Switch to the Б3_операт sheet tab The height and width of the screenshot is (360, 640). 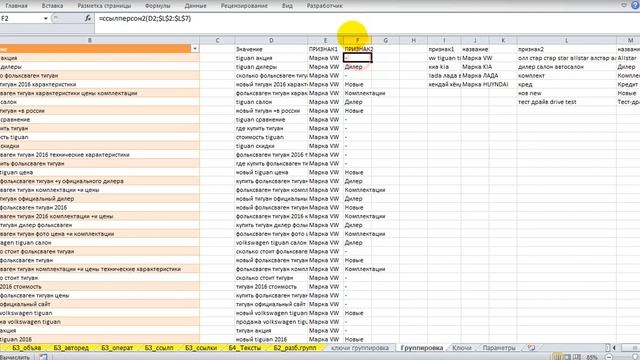[117, 348]
